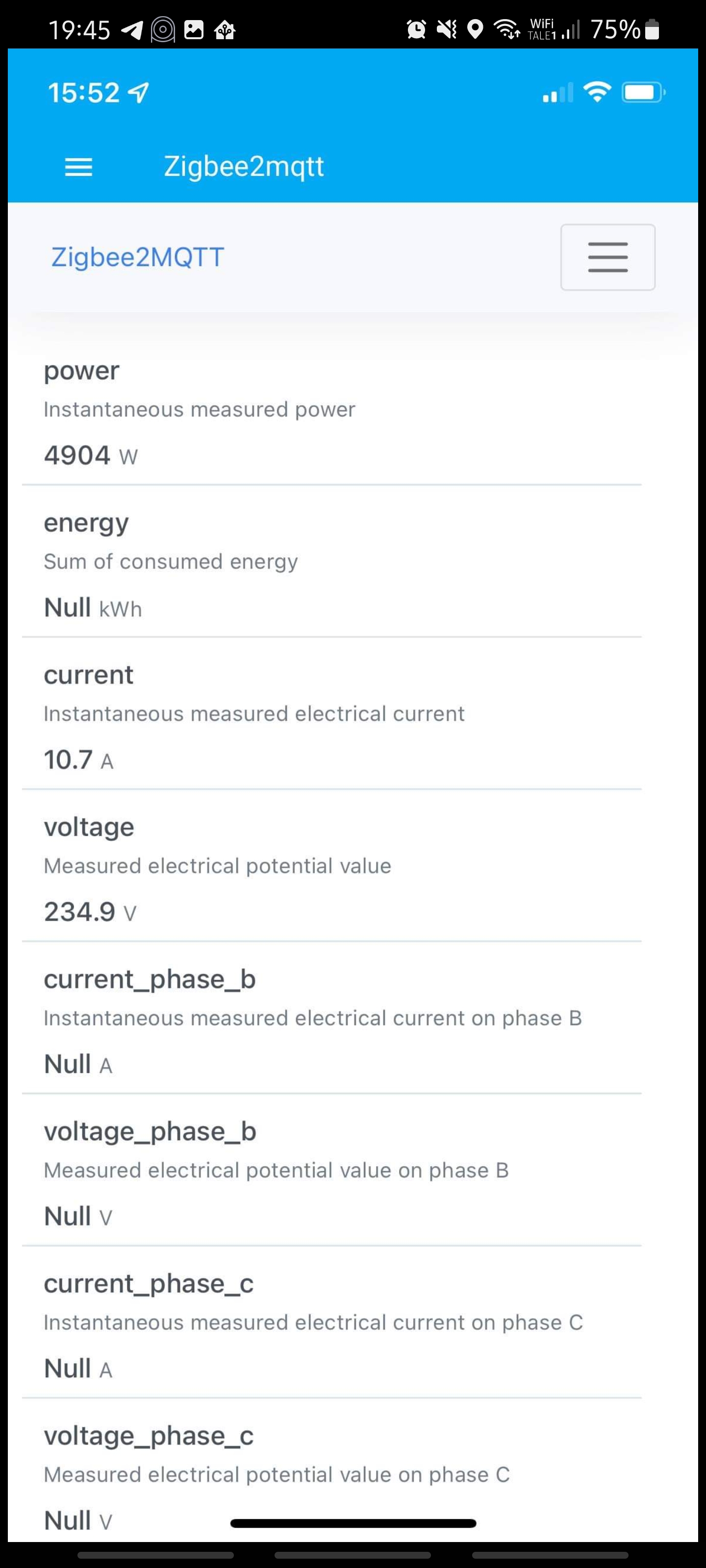Open the Zigbee2MQTT card hamburger menu

click(x=607, y=257)
